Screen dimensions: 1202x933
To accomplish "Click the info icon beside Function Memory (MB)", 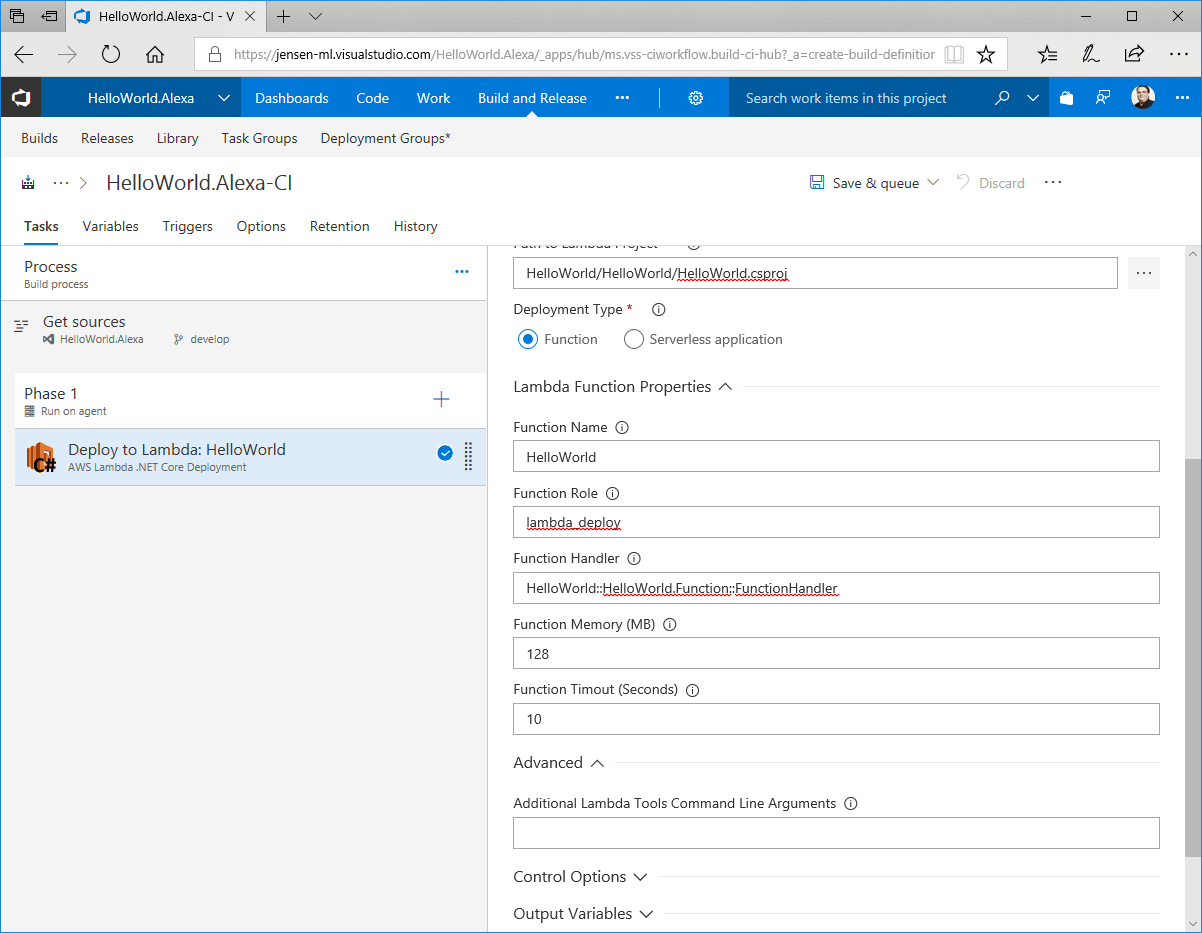I will 670,624.
